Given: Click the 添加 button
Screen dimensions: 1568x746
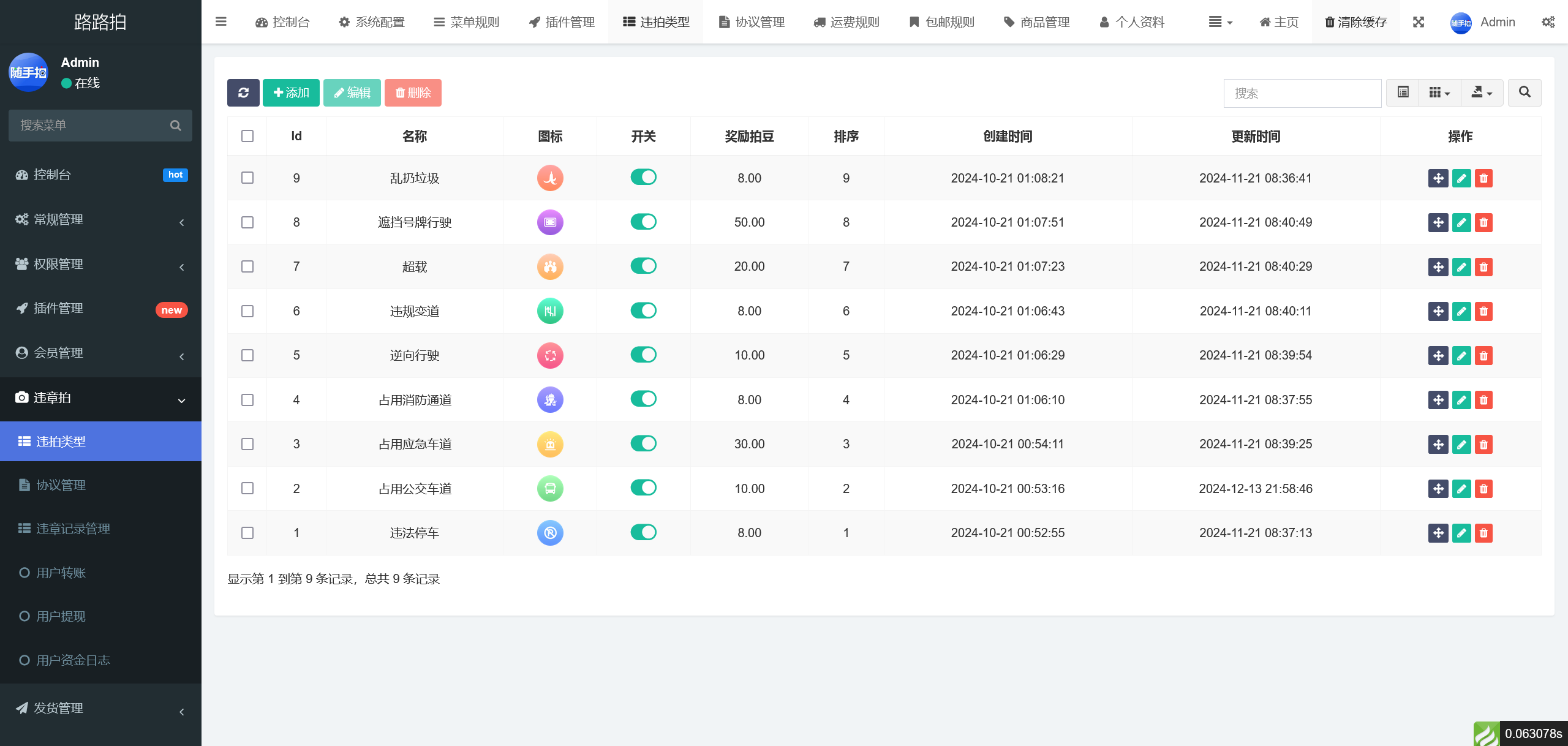Looking at the screenshot, I should click(291, 92).
